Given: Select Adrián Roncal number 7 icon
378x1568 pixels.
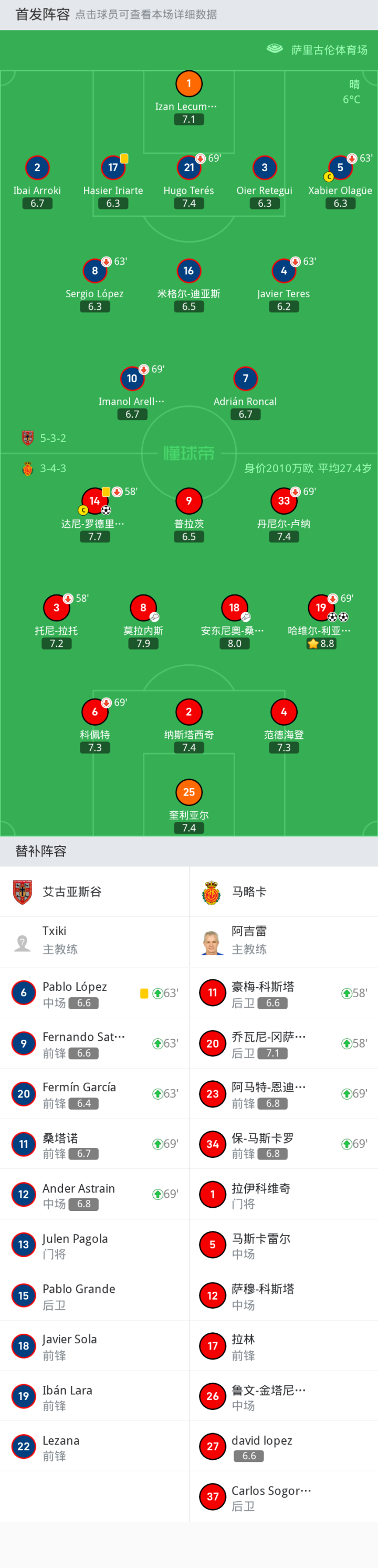Looking at the screenshot, I should click(x=245, y=379).
